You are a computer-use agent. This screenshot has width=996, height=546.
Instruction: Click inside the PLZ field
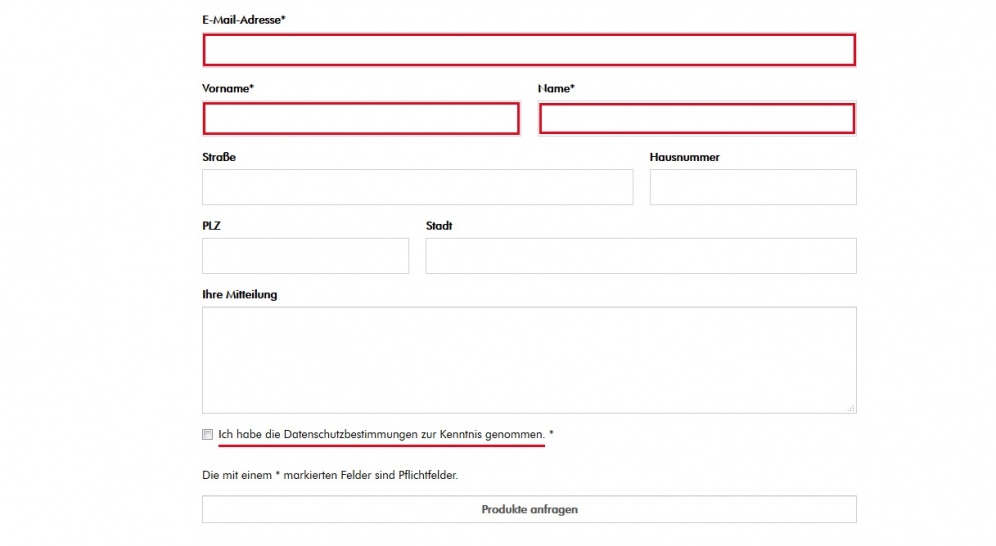[x=306, y=256]
